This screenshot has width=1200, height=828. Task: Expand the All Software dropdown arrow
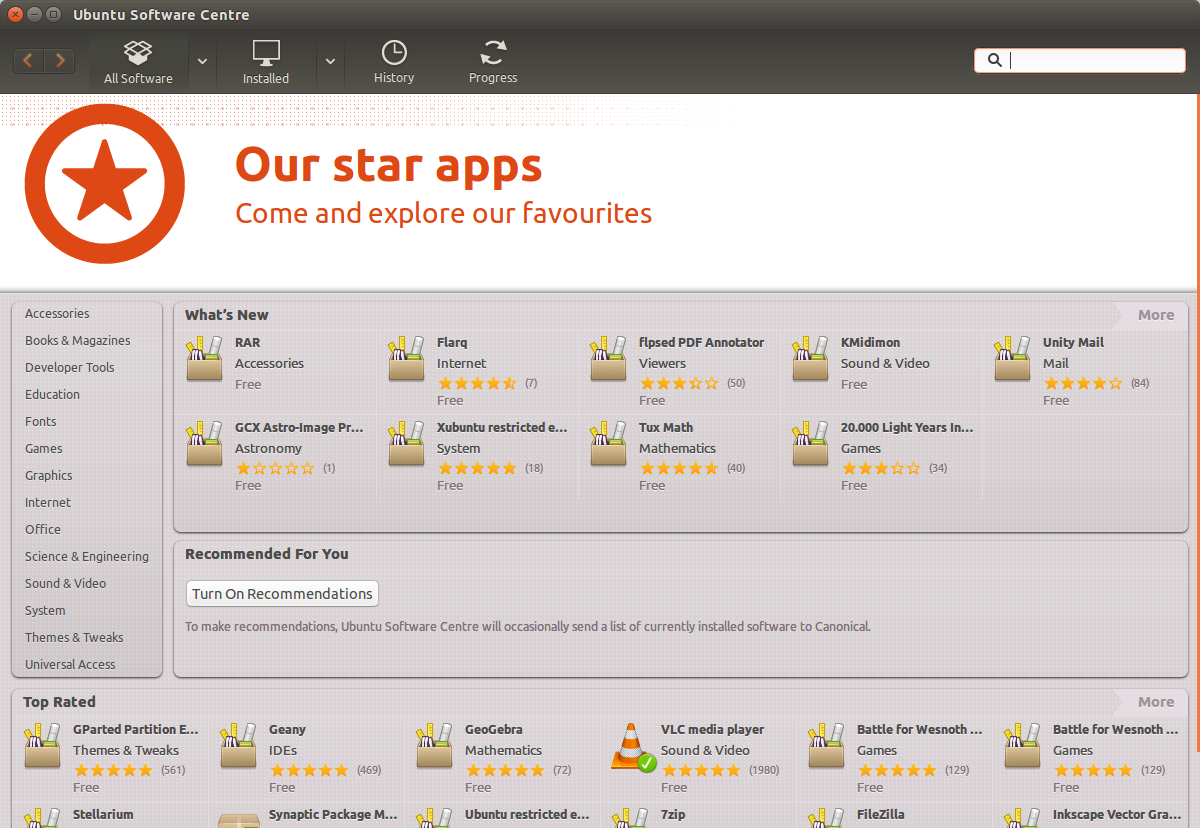tap(202, 61)
